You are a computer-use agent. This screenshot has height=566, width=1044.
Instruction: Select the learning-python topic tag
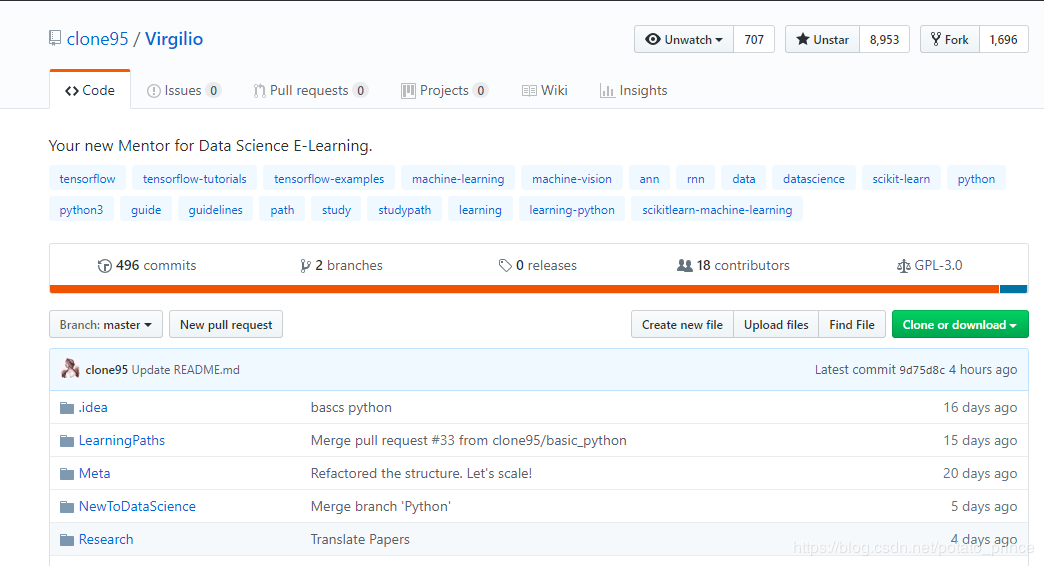click(572, 210)
